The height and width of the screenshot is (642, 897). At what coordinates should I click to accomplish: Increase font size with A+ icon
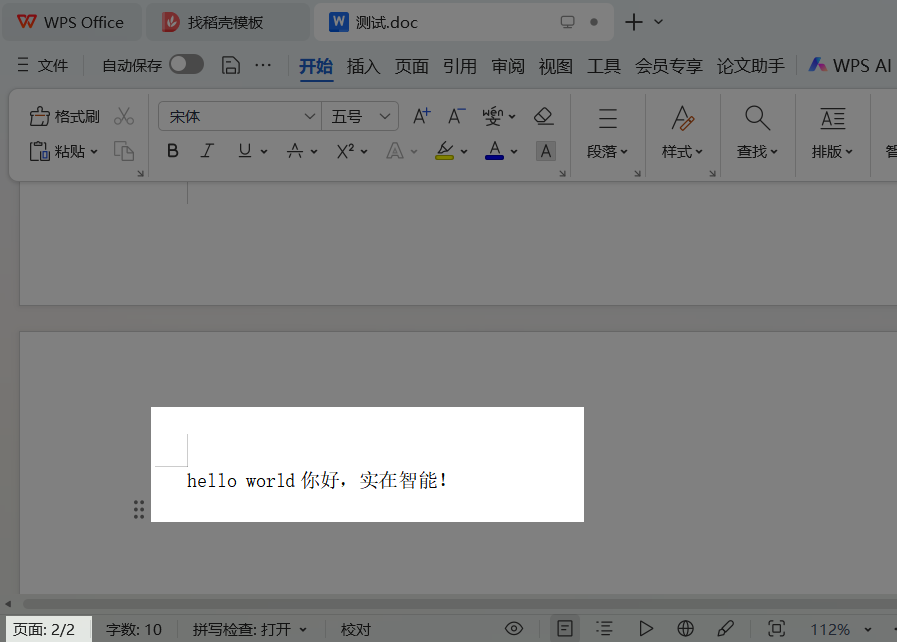click(421, 116)
